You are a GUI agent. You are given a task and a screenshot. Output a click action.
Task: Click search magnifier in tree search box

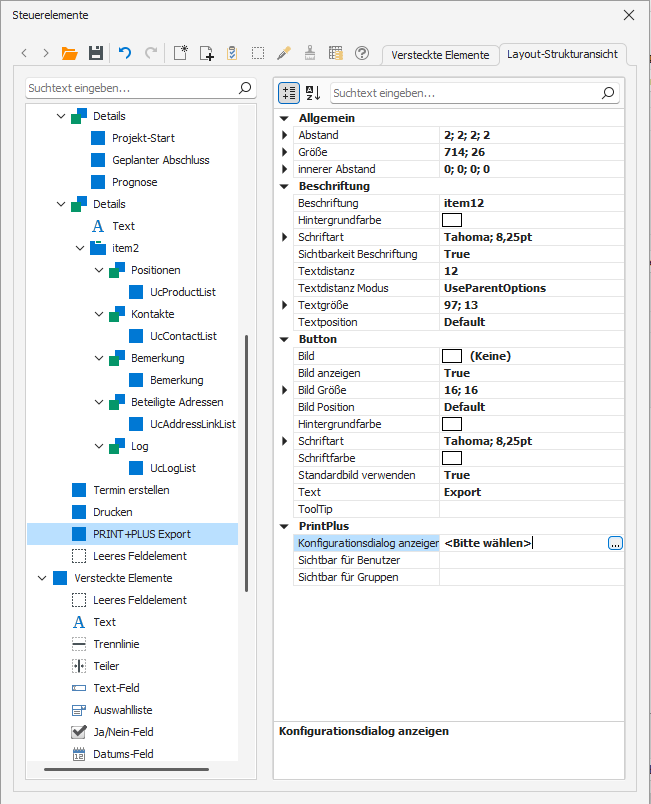pyautogui.click(x=245, y=88)
